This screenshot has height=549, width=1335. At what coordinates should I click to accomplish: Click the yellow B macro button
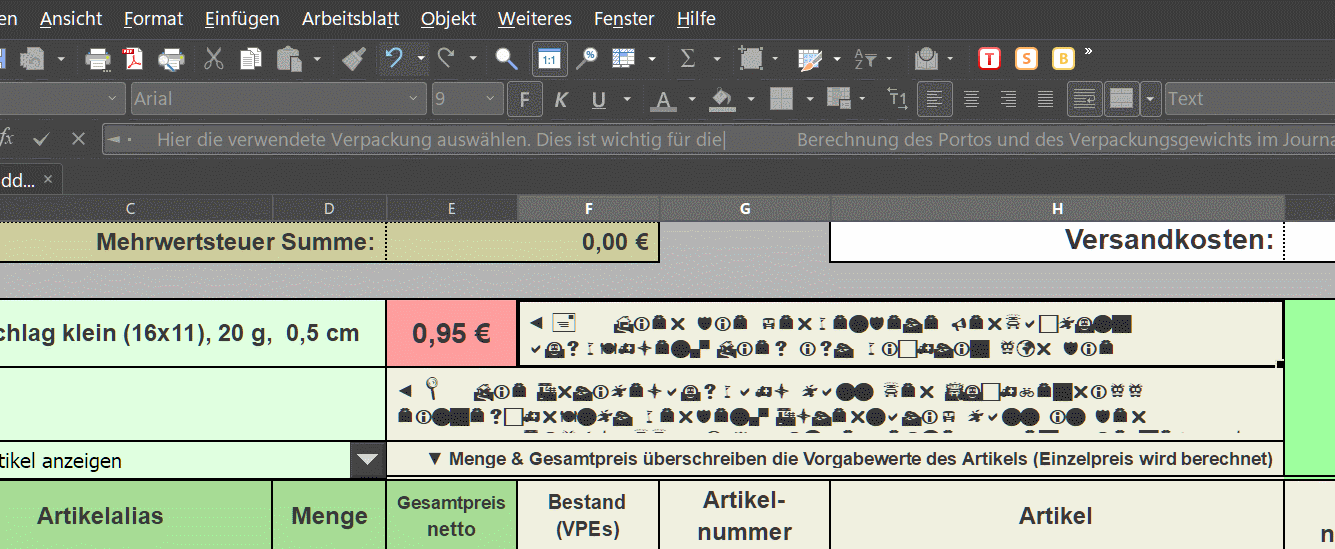1064,59
